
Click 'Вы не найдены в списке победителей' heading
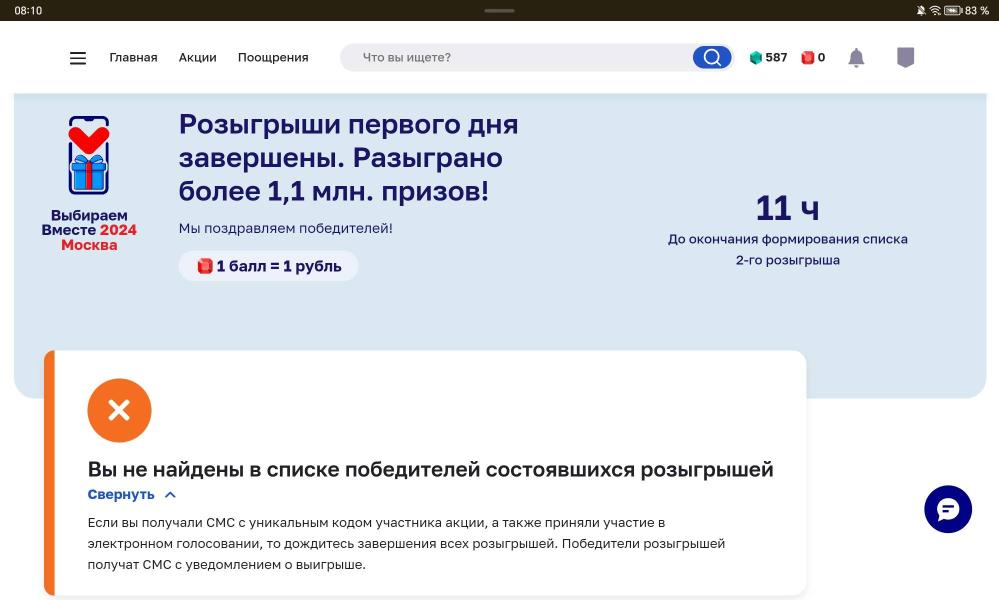[x=430, y=469]
